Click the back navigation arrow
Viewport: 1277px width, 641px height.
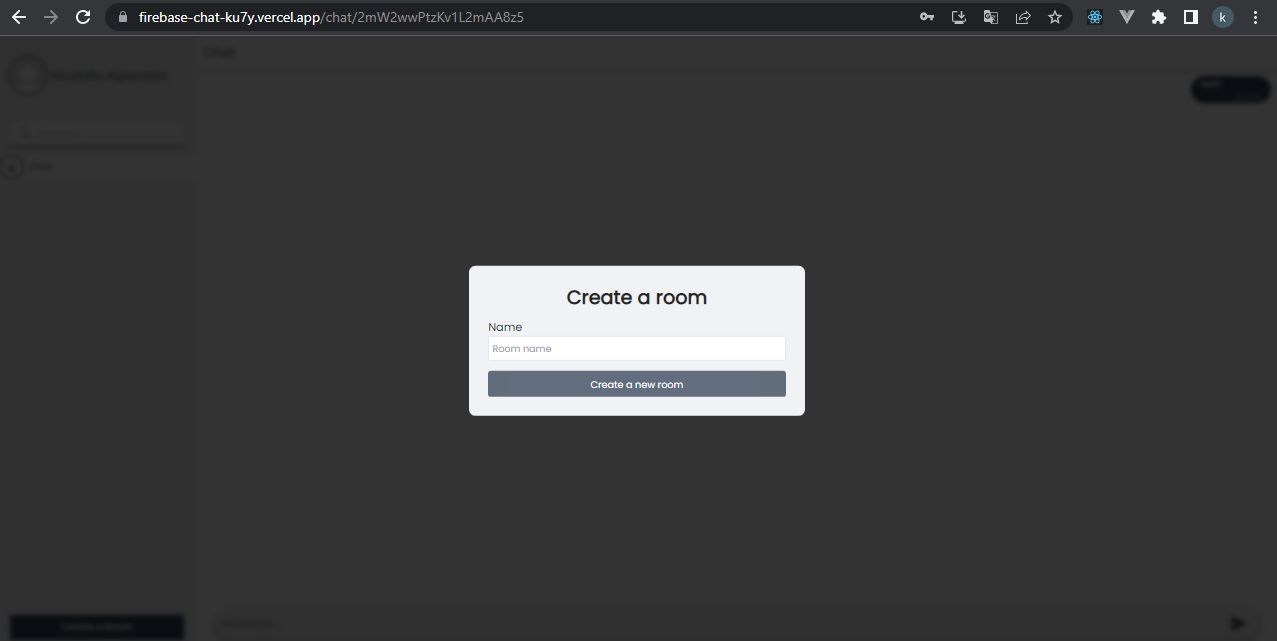[18, 17]
